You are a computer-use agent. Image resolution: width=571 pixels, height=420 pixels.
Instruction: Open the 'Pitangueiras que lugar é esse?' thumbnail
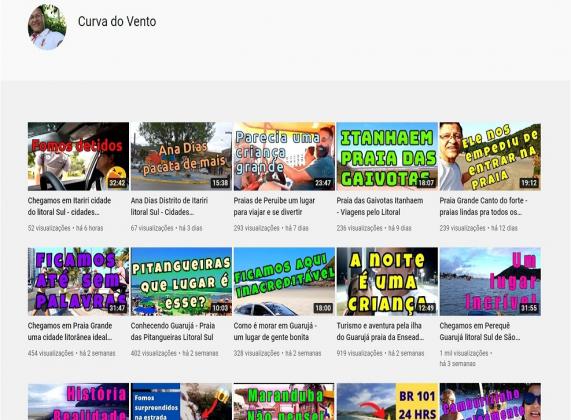(x=181, y=282)
